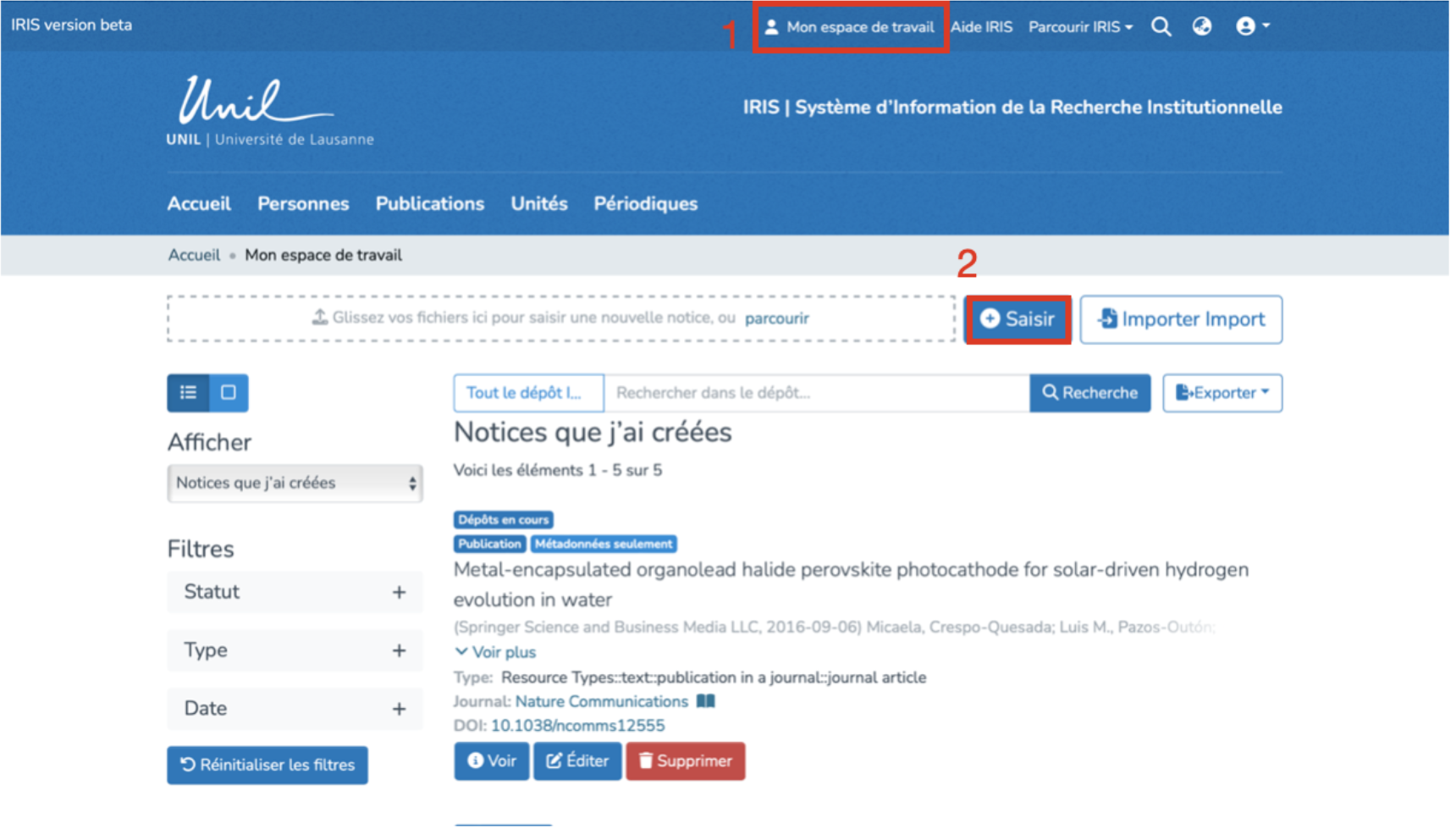The width and height of the screenshot is (1456, 835).
Task: Click Importer Import button
Action: (1181, 319)
